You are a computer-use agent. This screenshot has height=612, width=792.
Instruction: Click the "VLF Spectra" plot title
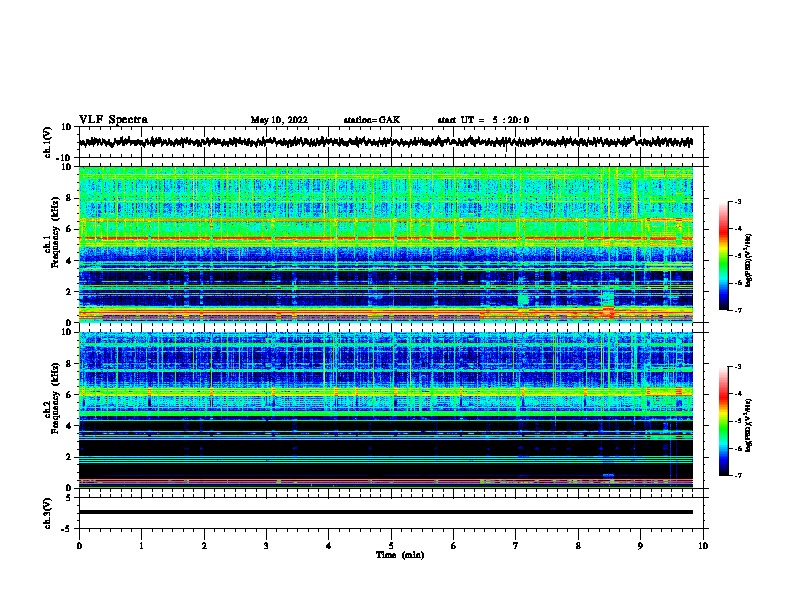pyautogui.click(x=113, y=119)
